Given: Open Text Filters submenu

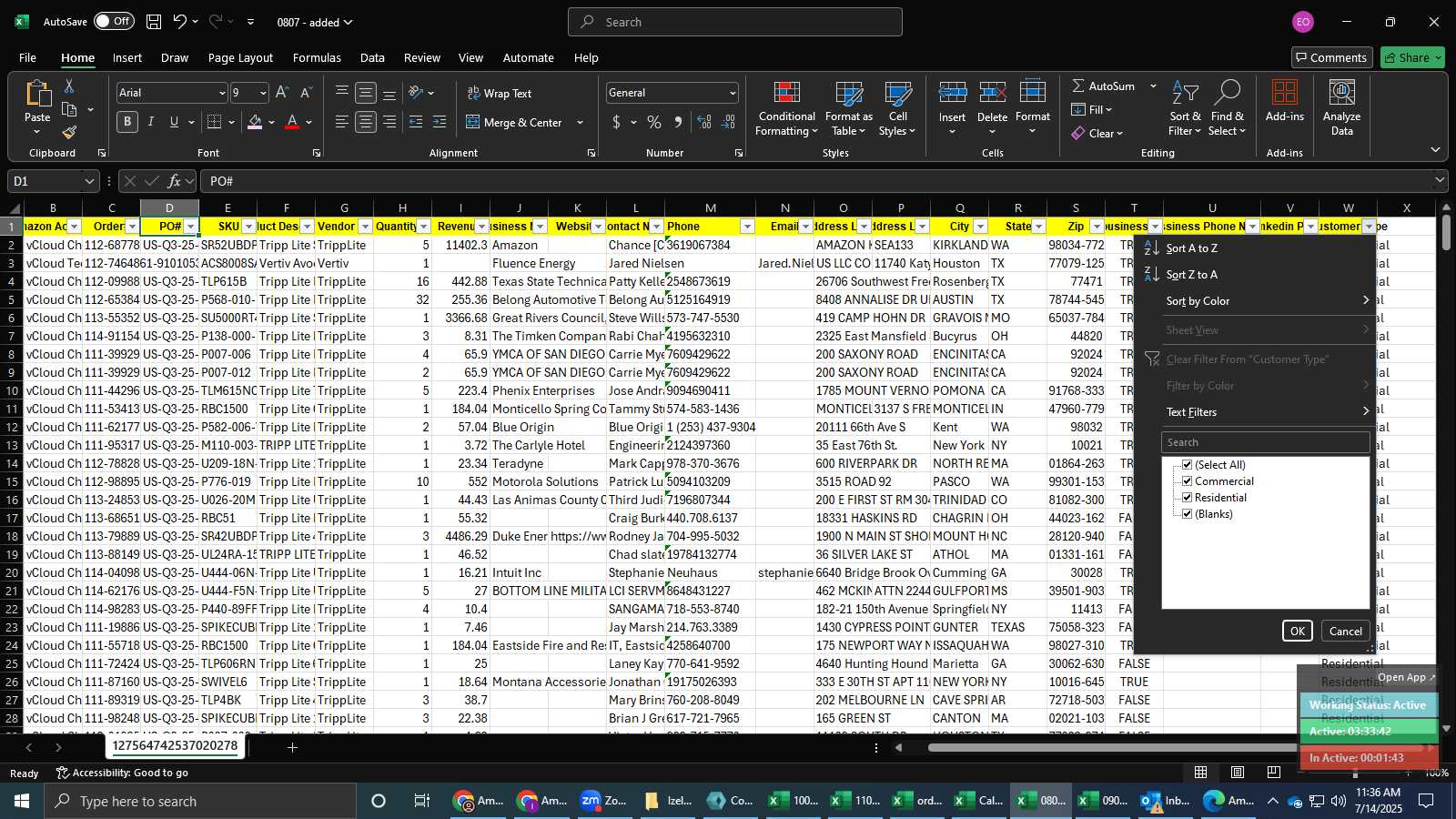Looking at the screenshot, I should (1256, 412).
